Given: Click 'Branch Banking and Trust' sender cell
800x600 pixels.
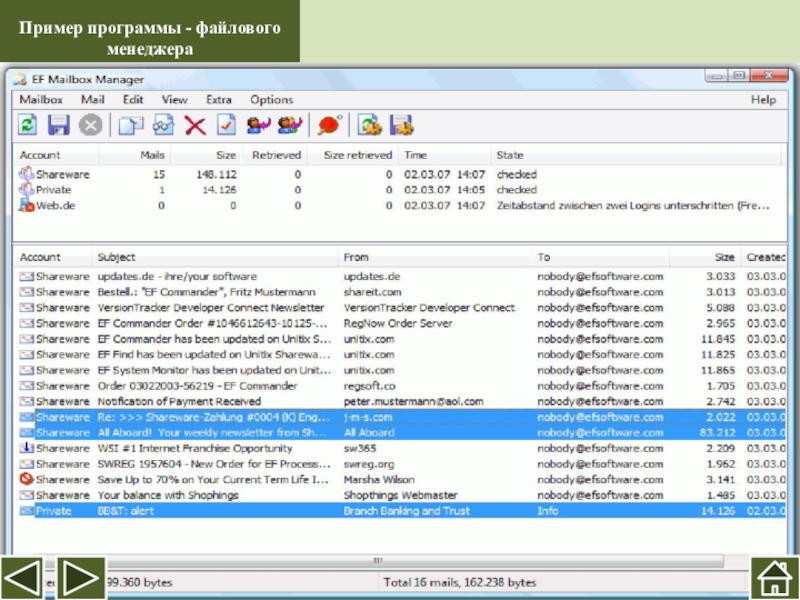Looking at the screenshot, I should (x=407, y=511).
